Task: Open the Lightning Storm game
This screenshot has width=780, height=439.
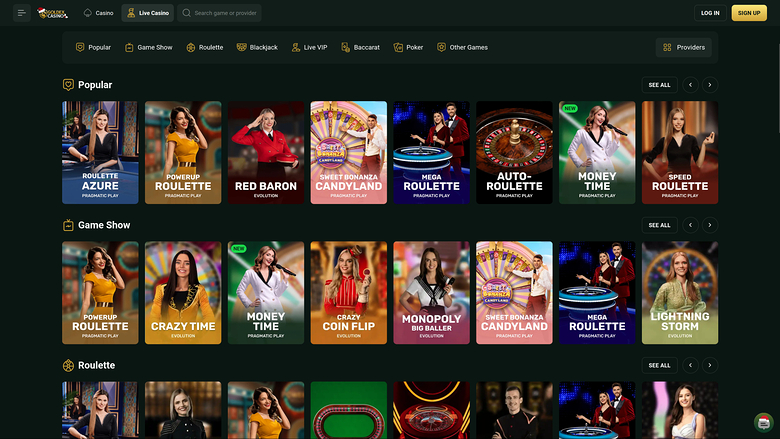Action: (680, 293)
